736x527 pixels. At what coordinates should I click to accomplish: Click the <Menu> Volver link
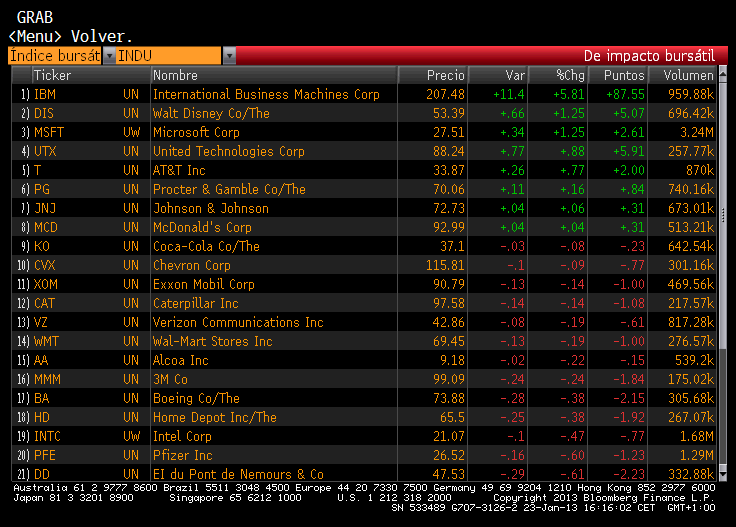(x=70, y=36)
